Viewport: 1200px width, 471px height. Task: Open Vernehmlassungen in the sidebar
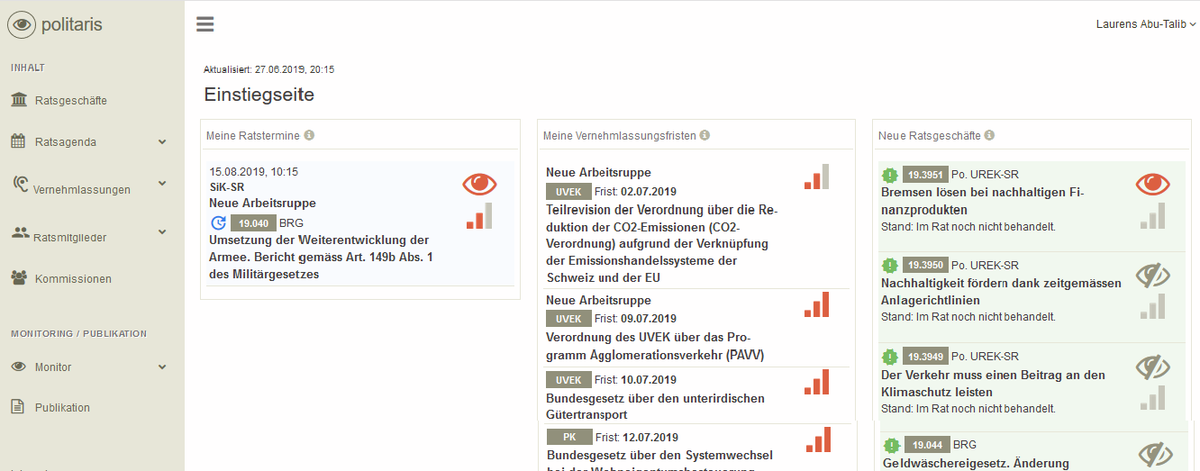[x=81, y=189]
